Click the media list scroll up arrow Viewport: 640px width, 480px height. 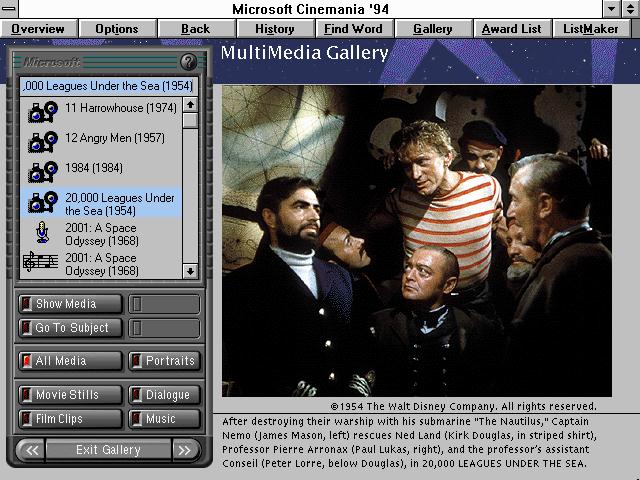coord(190,105)
